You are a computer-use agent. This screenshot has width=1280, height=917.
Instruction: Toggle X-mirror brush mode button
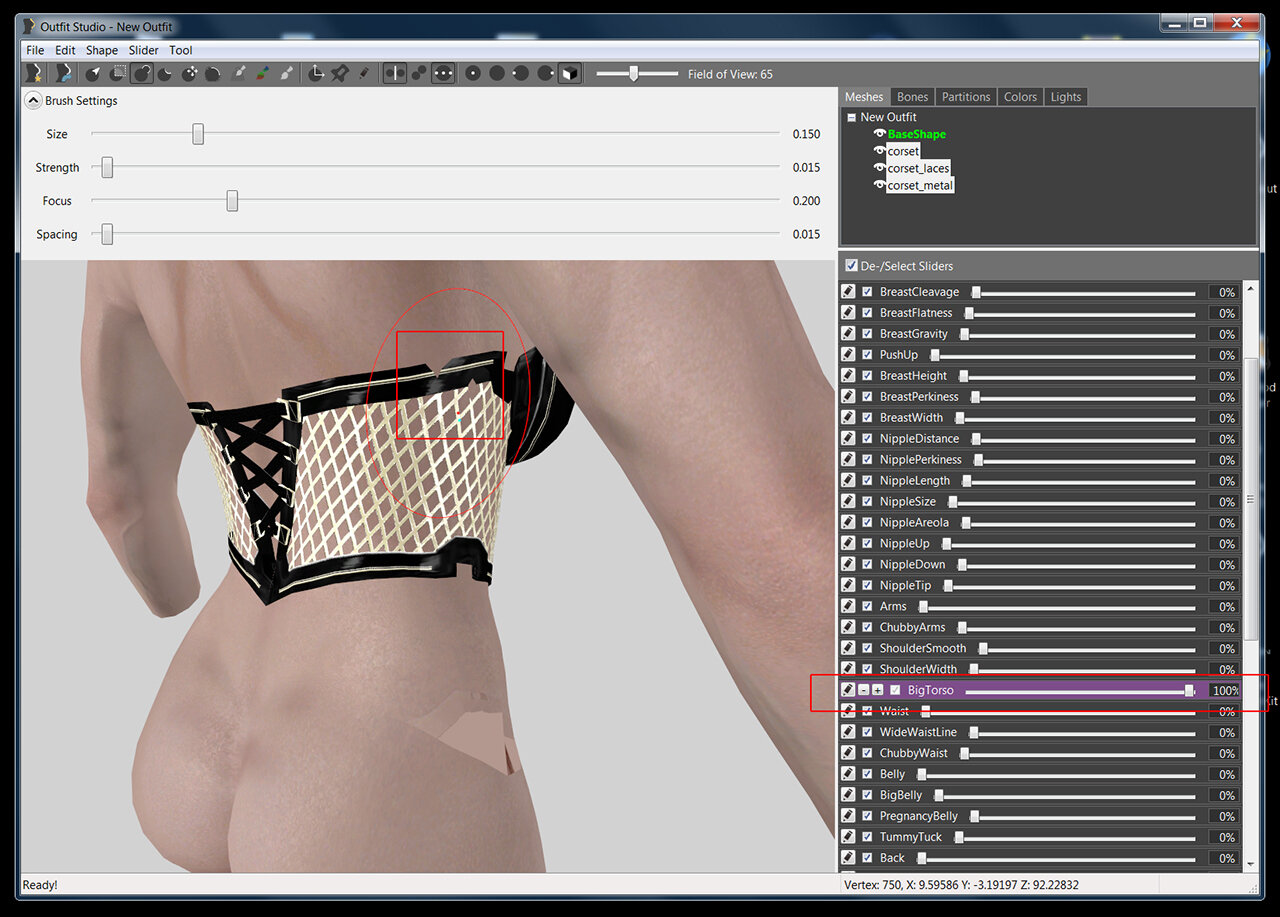click(395, 73)
